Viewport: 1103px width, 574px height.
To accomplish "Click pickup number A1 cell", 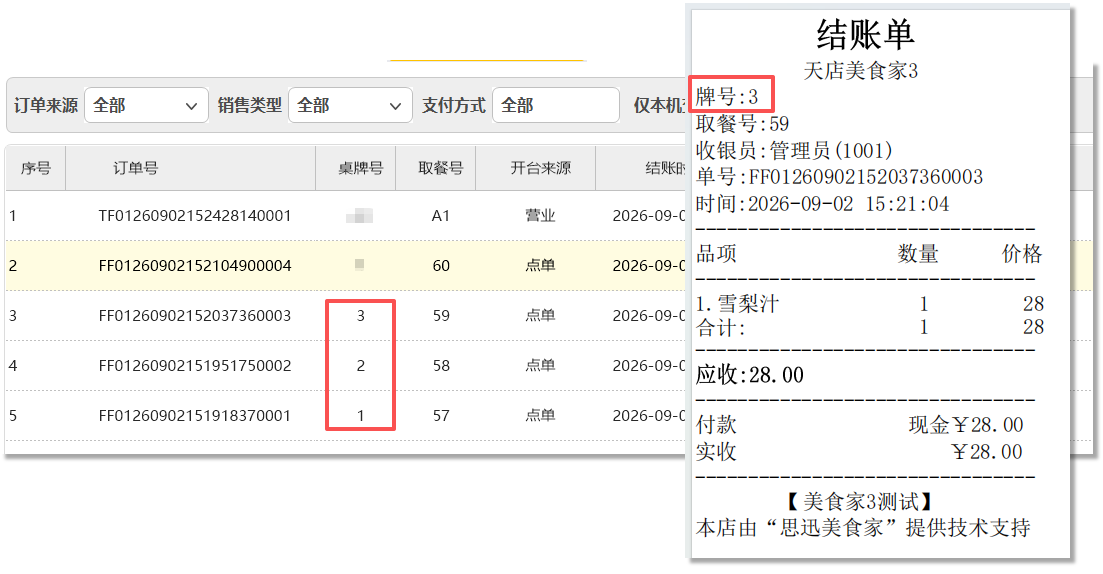I will [x=440, y=216].
